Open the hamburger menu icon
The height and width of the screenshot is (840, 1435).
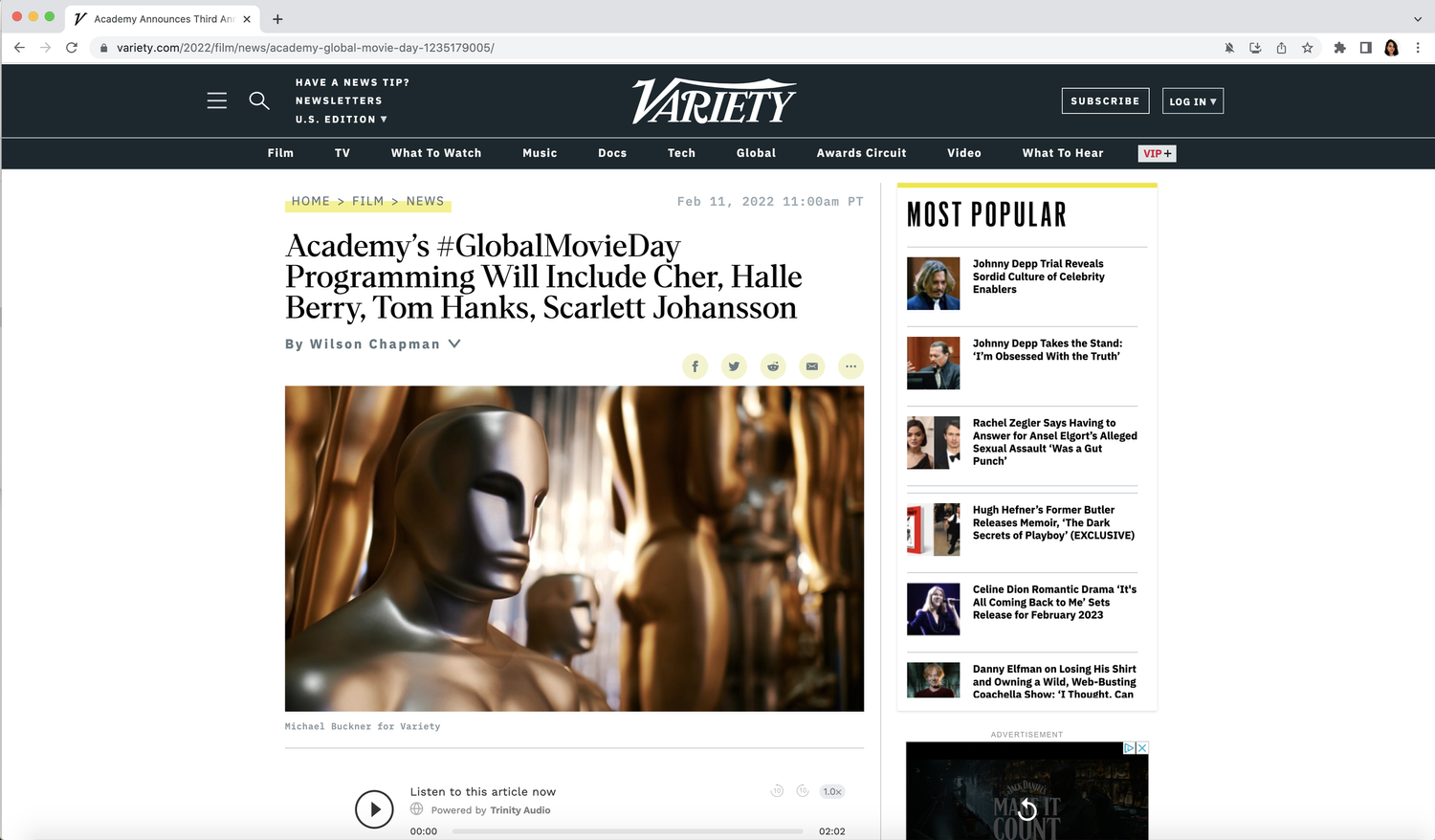[217, 100]
